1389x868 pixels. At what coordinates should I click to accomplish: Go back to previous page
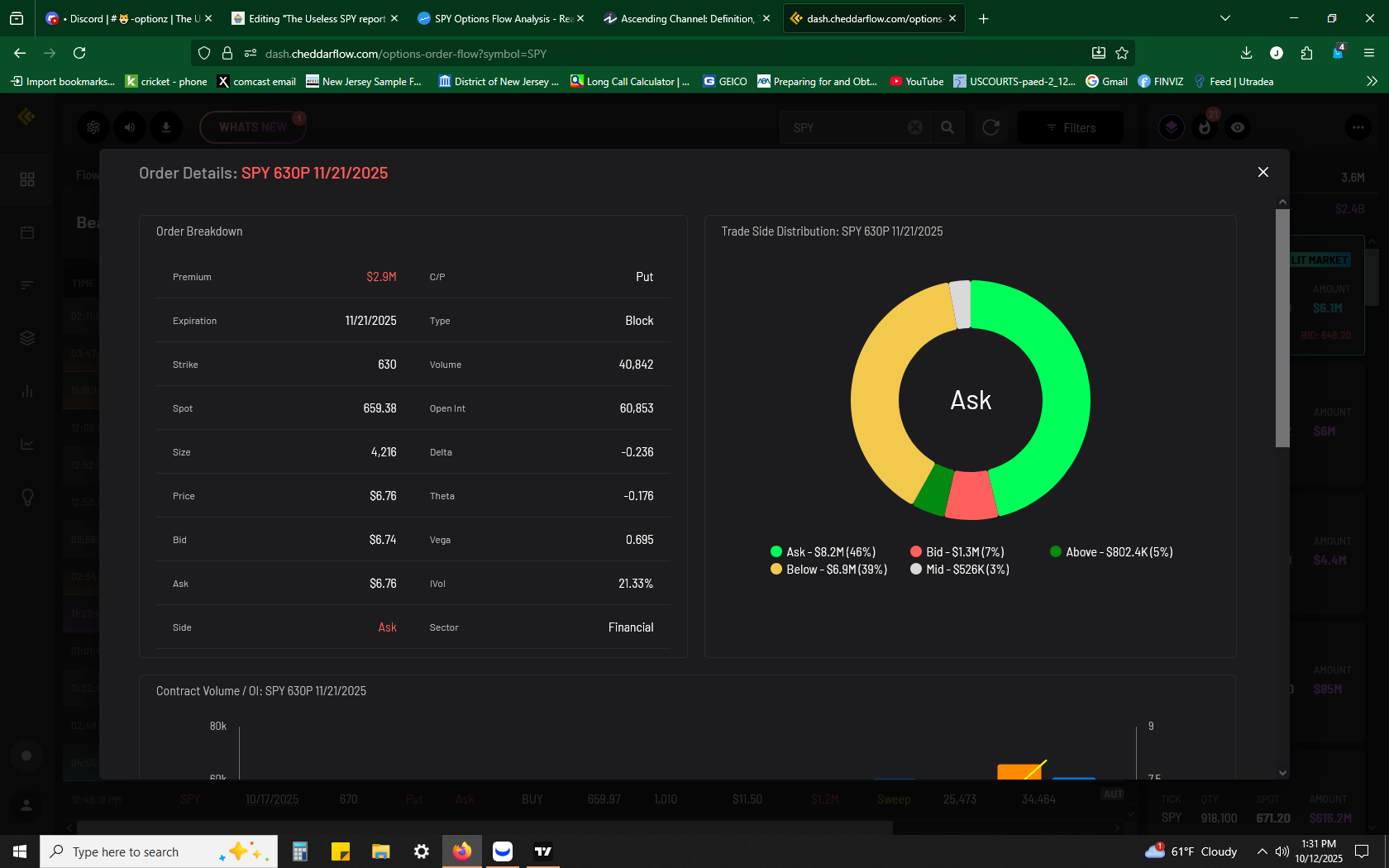click(x=20, y=53)
